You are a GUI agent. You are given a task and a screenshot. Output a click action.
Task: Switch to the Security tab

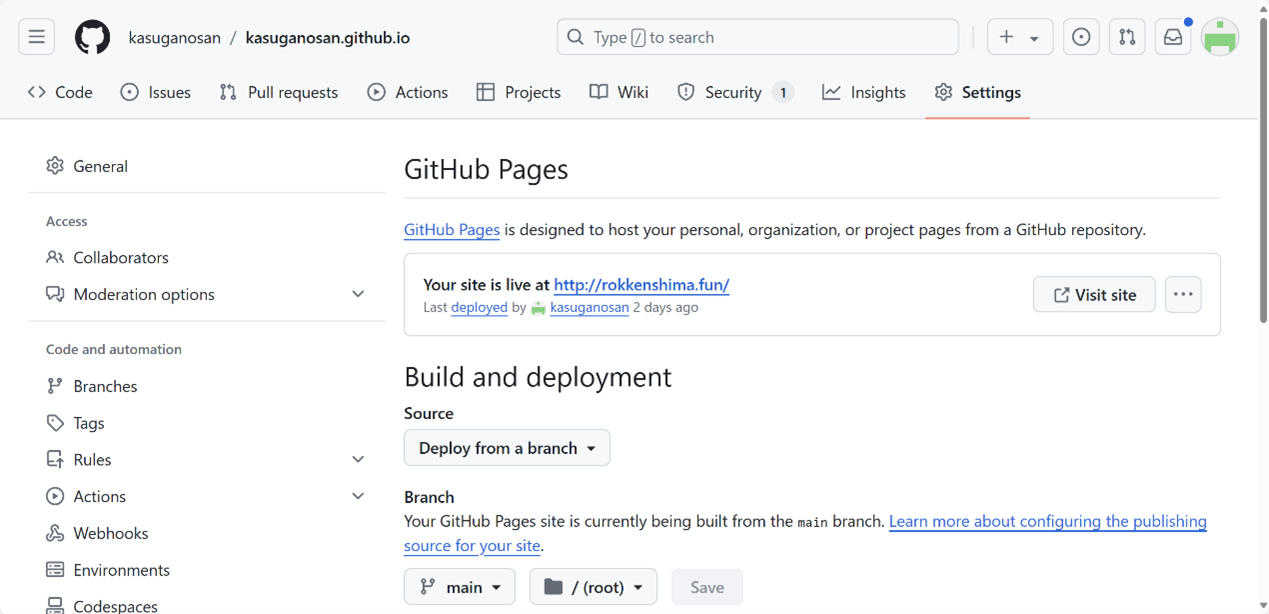[735, 92]
